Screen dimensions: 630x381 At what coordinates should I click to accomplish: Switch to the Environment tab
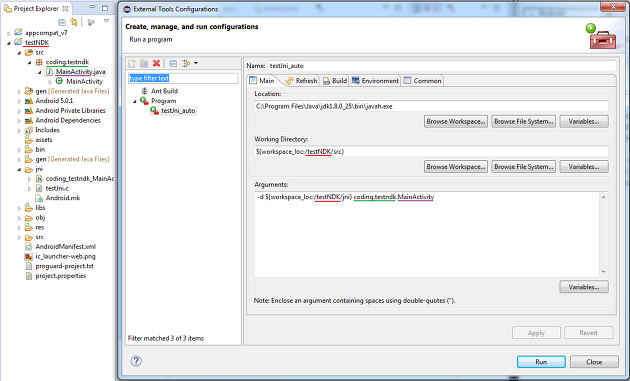pos(375,81)
